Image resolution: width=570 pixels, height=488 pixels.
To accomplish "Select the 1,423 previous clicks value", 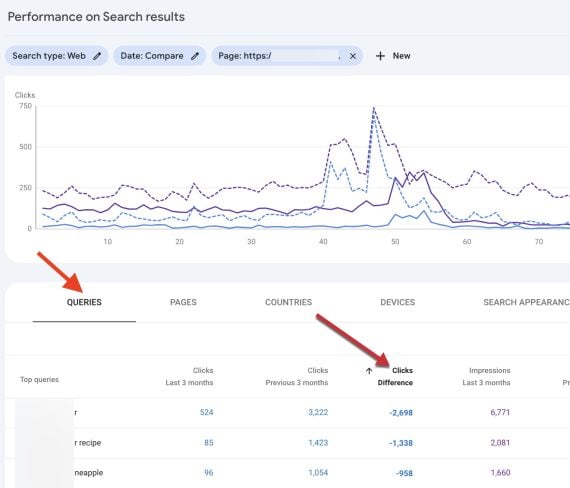I will pos(318,443).
